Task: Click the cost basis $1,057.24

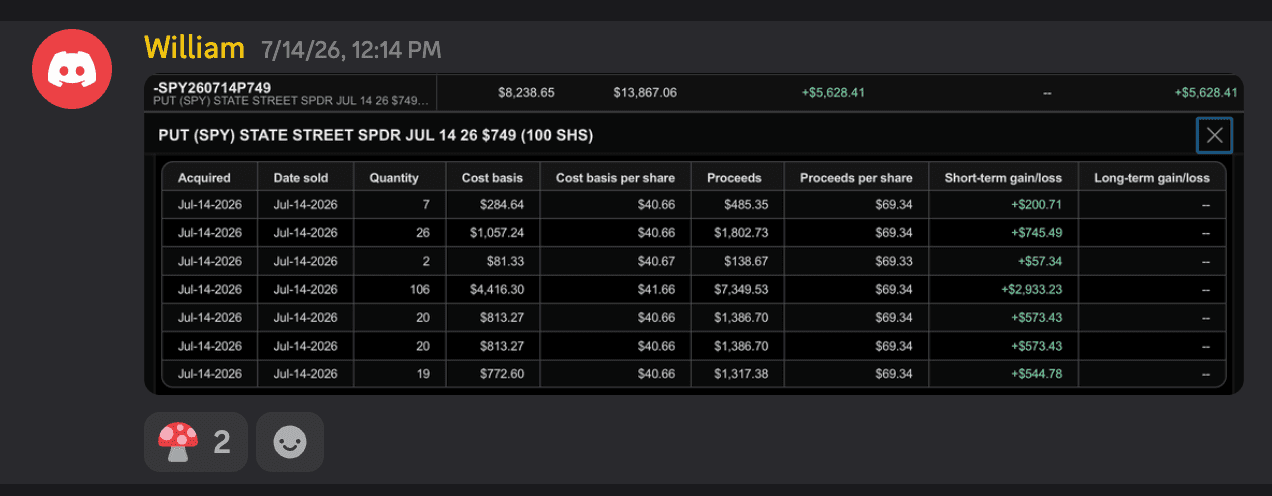Action: tap(496, 233)
